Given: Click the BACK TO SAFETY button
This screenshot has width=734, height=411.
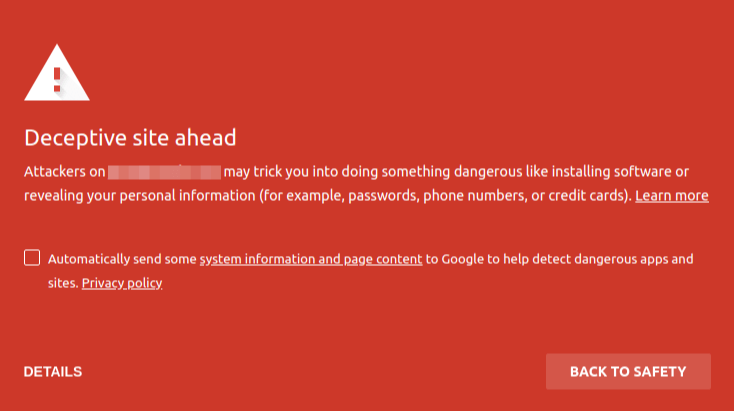Looking at the screenshot, I should (x=628, y=372).
